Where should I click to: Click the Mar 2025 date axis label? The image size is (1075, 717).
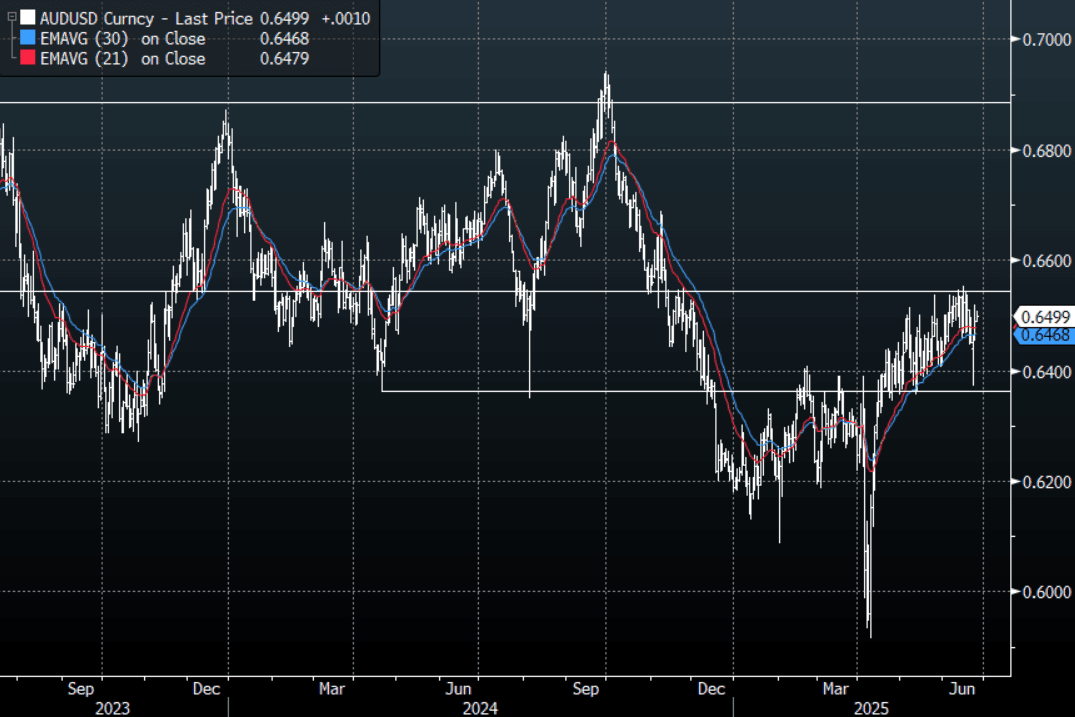pyautogui.click(x=836, y=689)
